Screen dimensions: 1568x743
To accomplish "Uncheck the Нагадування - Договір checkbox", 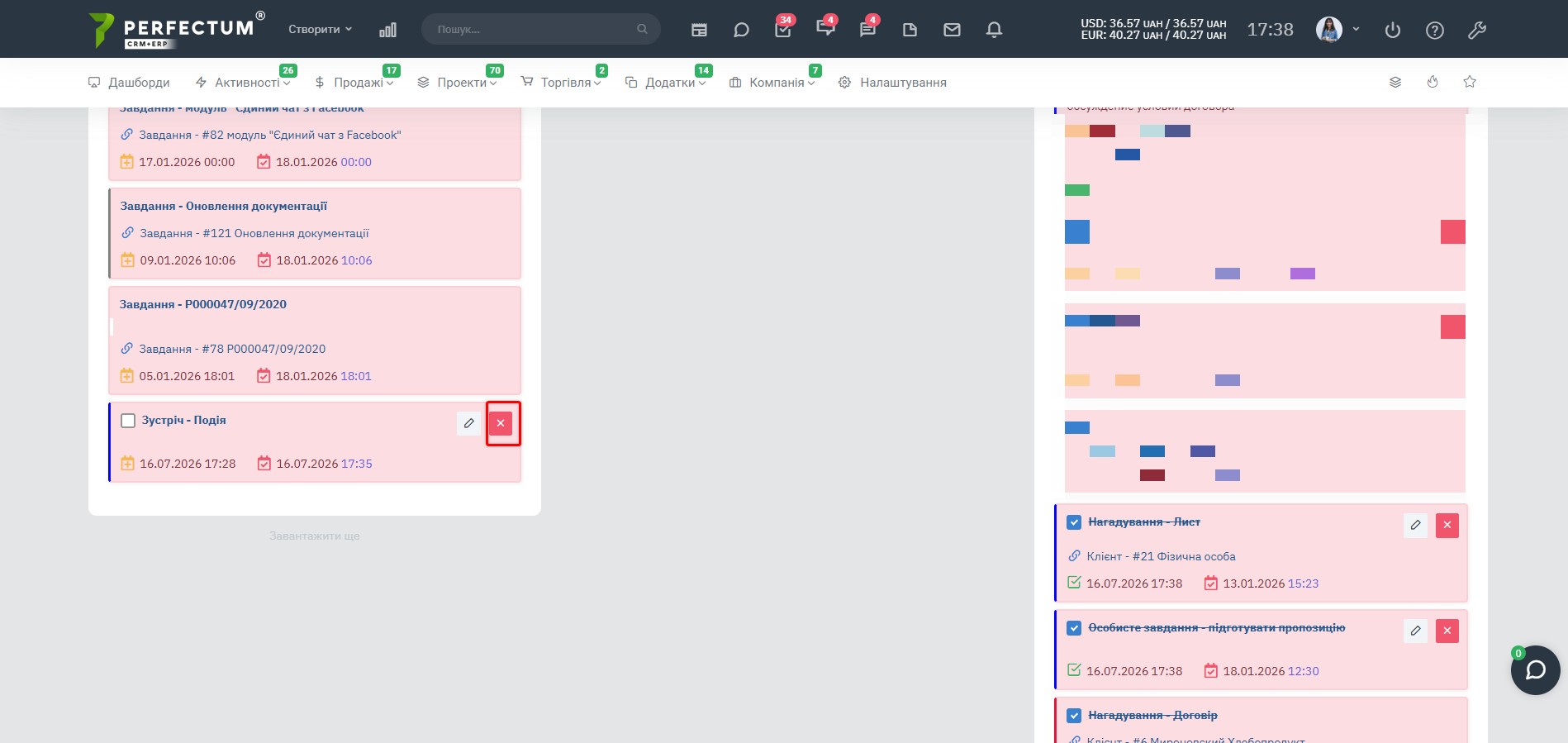I will (1074, 716).
